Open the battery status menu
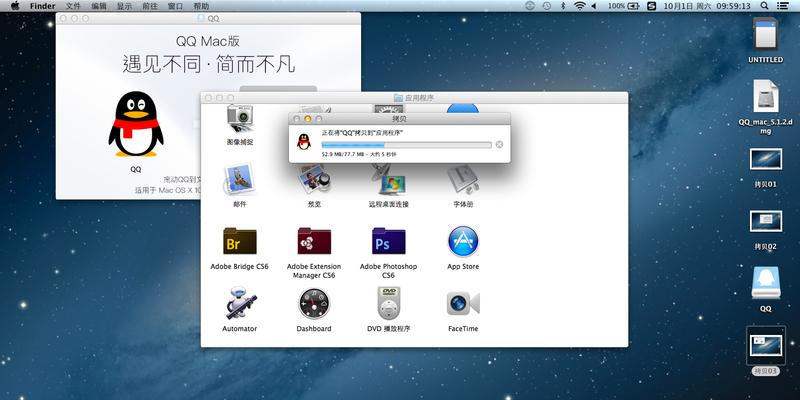The width and height of the screenshot is (800, 400). (x=624, y=6)
